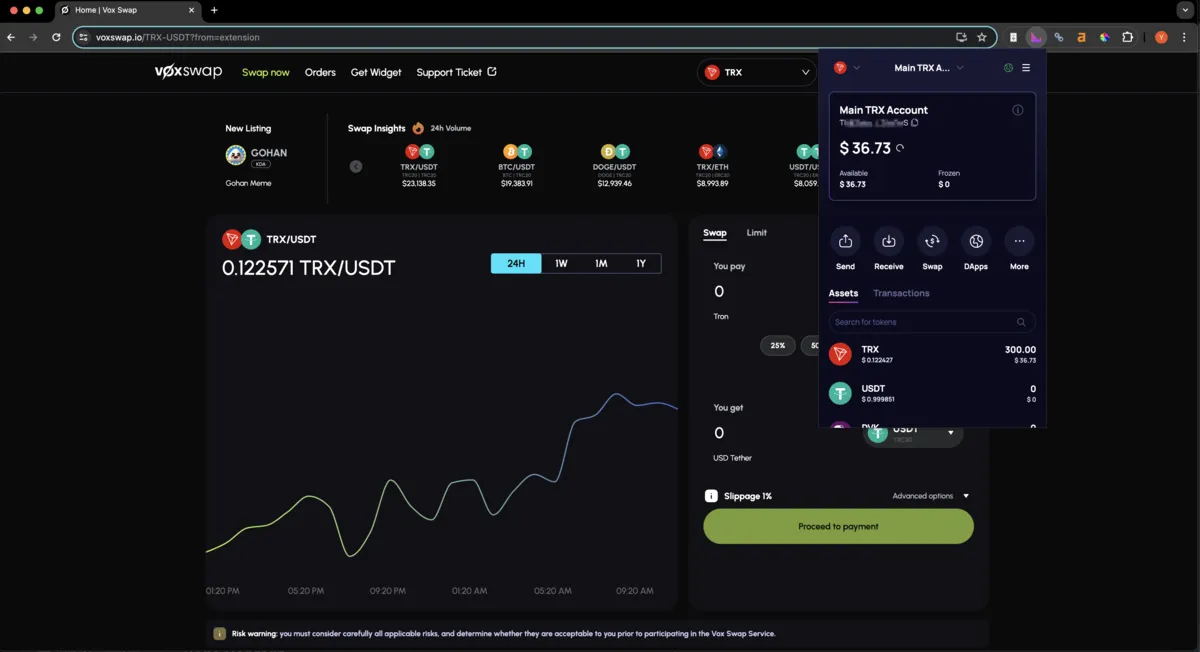Click the TRX 300.00 balance row
The width and height of the screenshot is (1200, 652).
pos(932,354)
